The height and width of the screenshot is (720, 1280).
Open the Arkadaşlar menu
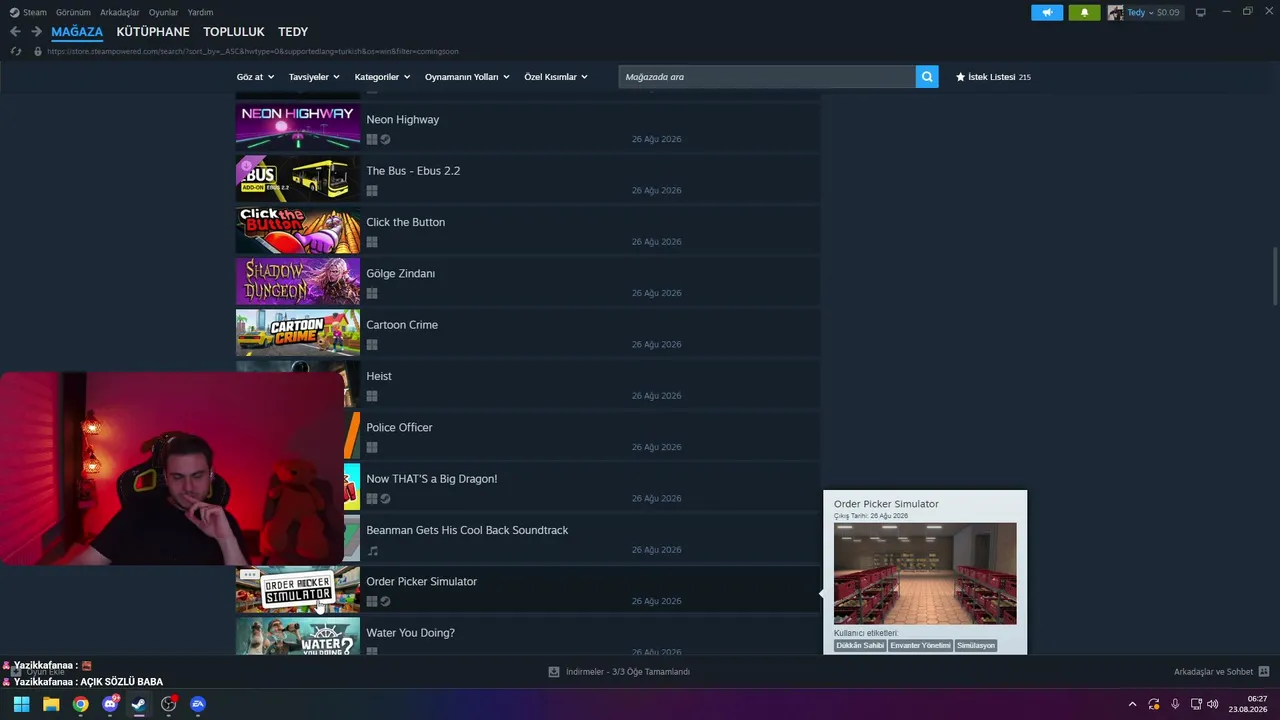tap(120, 13)
